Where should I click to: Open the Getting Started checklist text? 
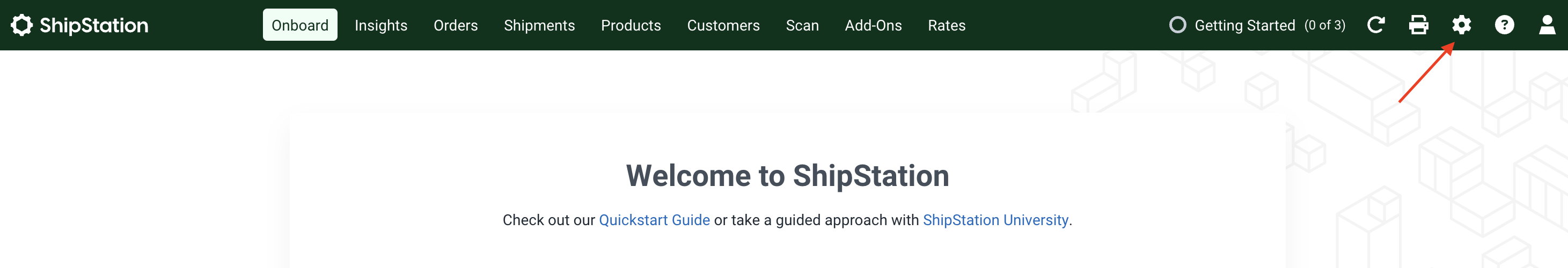click(x=1245, y=25)
